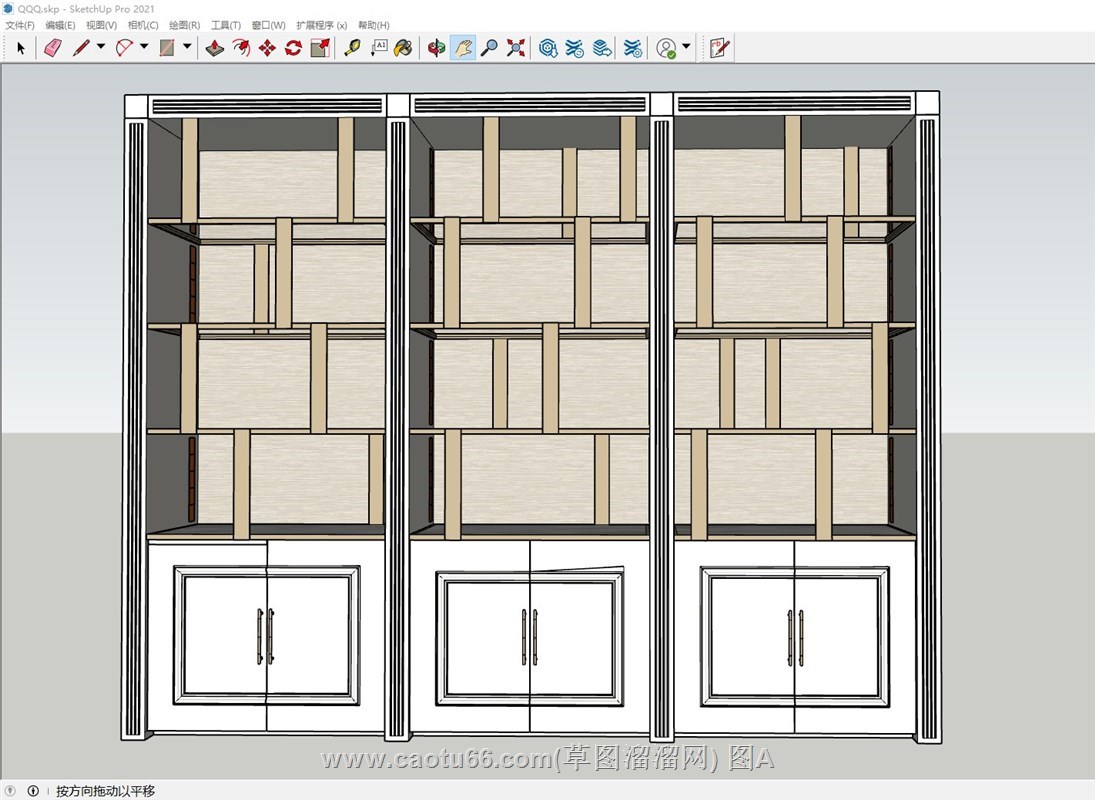1095x800 pixels.
Task: Open the account sign-in dropdown arrow
Action: (686, 47)
